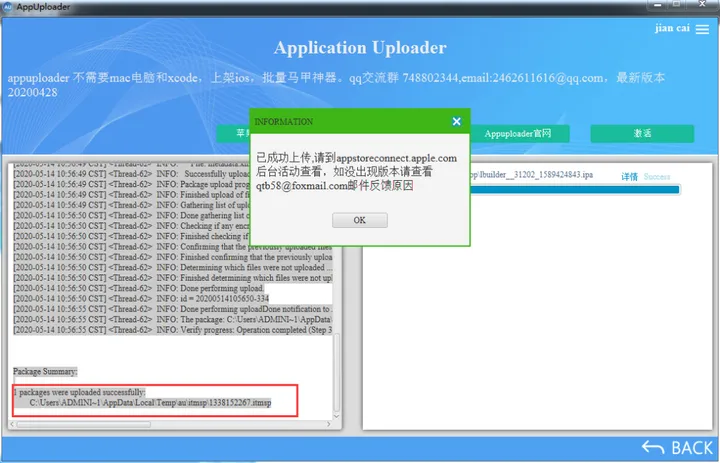Click the AppUploader title bar icon

(7, 7)
